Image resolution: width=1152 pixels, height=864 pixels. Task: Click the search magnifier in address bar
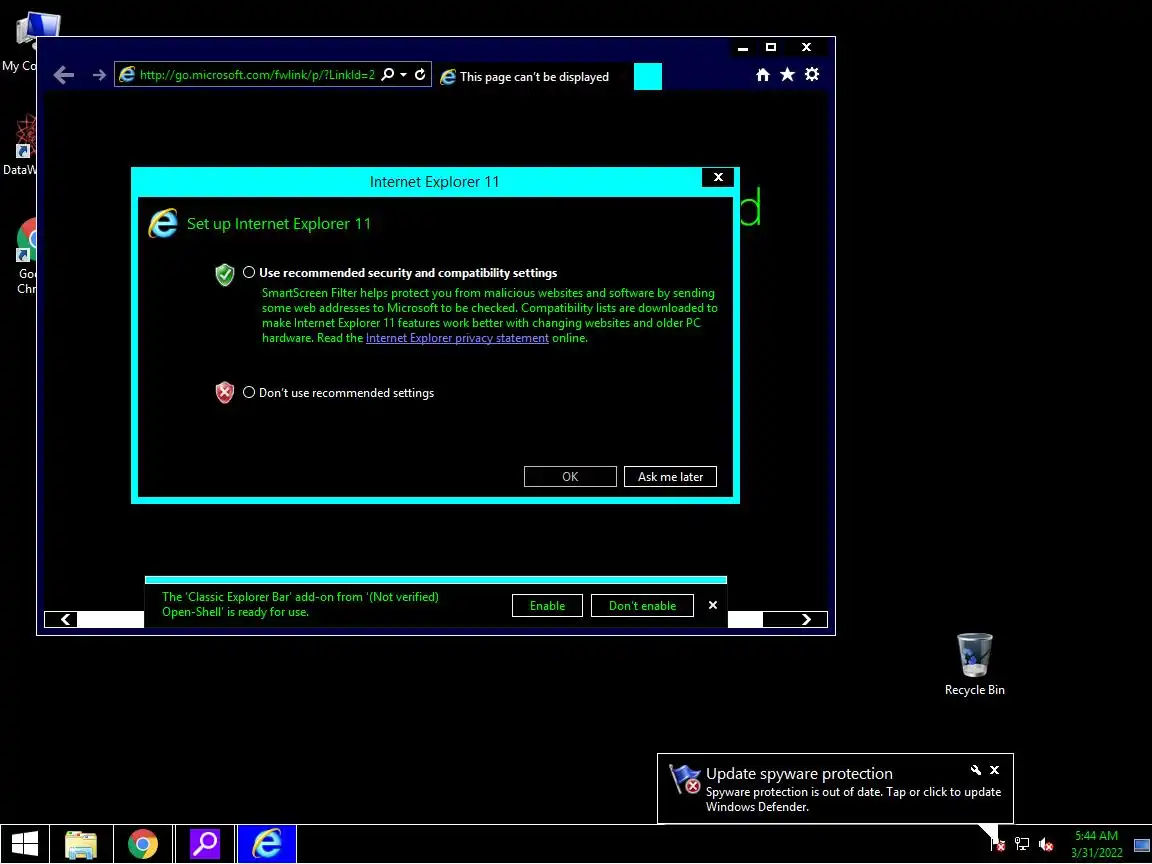click(x=388, y=74)
